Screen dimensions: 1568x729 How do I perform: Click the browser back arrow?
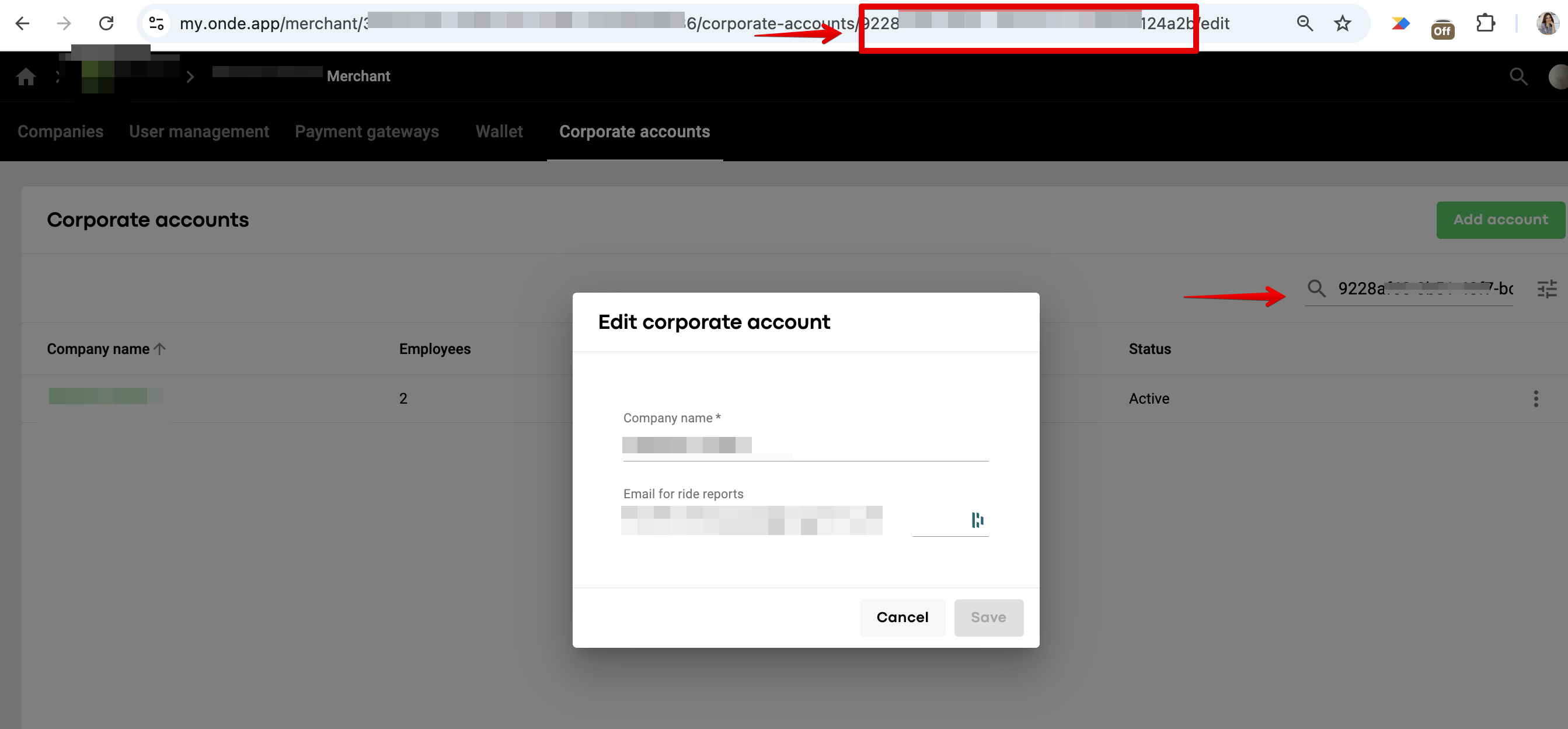(x=23, y=24)
